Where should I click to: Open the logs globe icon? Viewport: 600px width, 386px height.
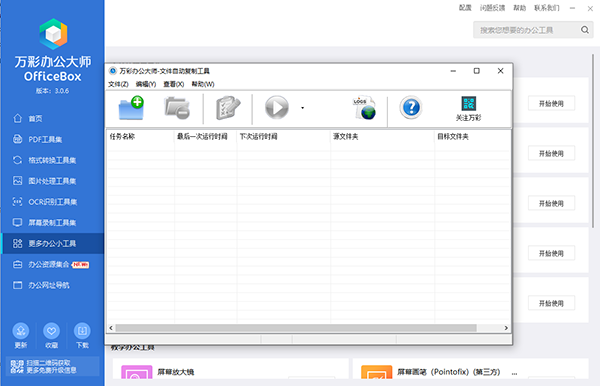[364, 108]
